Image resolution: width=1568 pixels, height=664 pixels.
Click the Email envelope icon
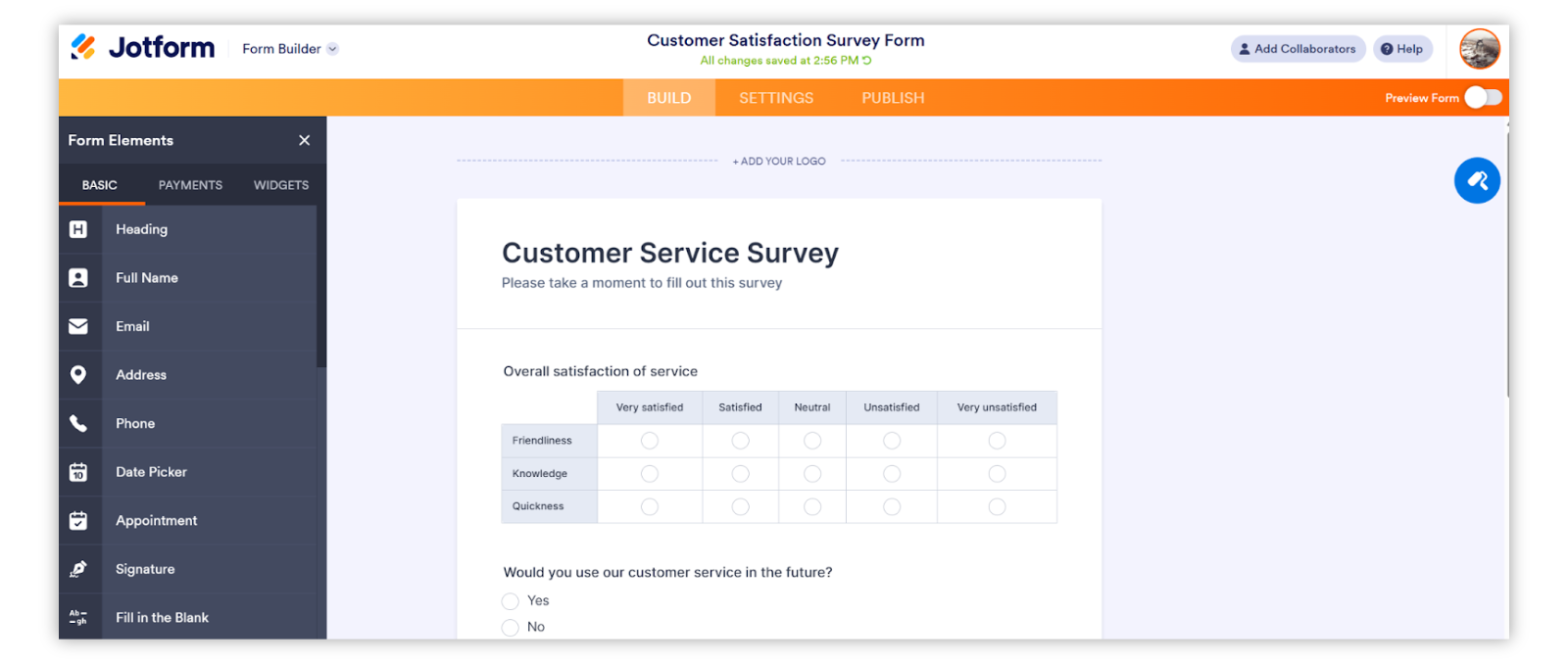click(x=78, y=326)
